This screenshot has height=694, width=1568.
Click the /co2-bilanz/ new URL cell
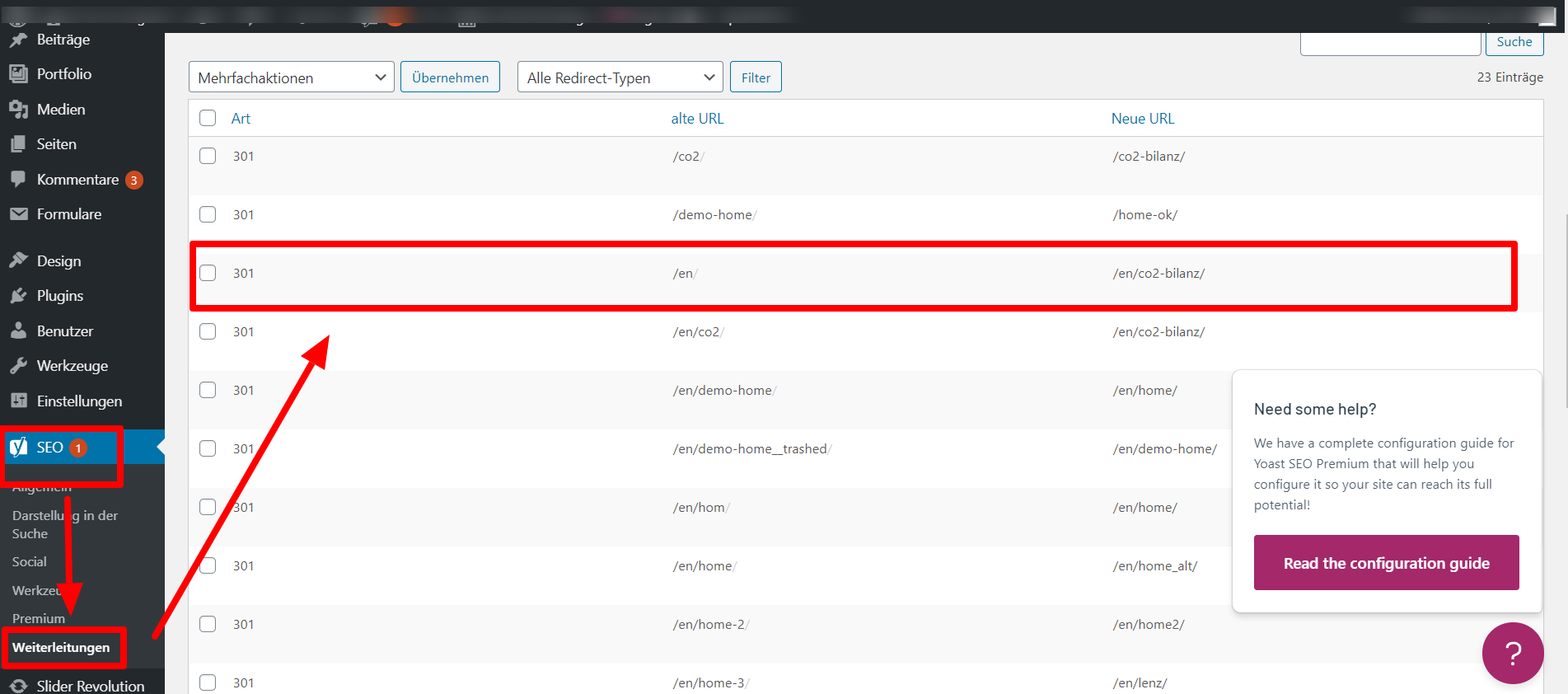pos(1149,157)
